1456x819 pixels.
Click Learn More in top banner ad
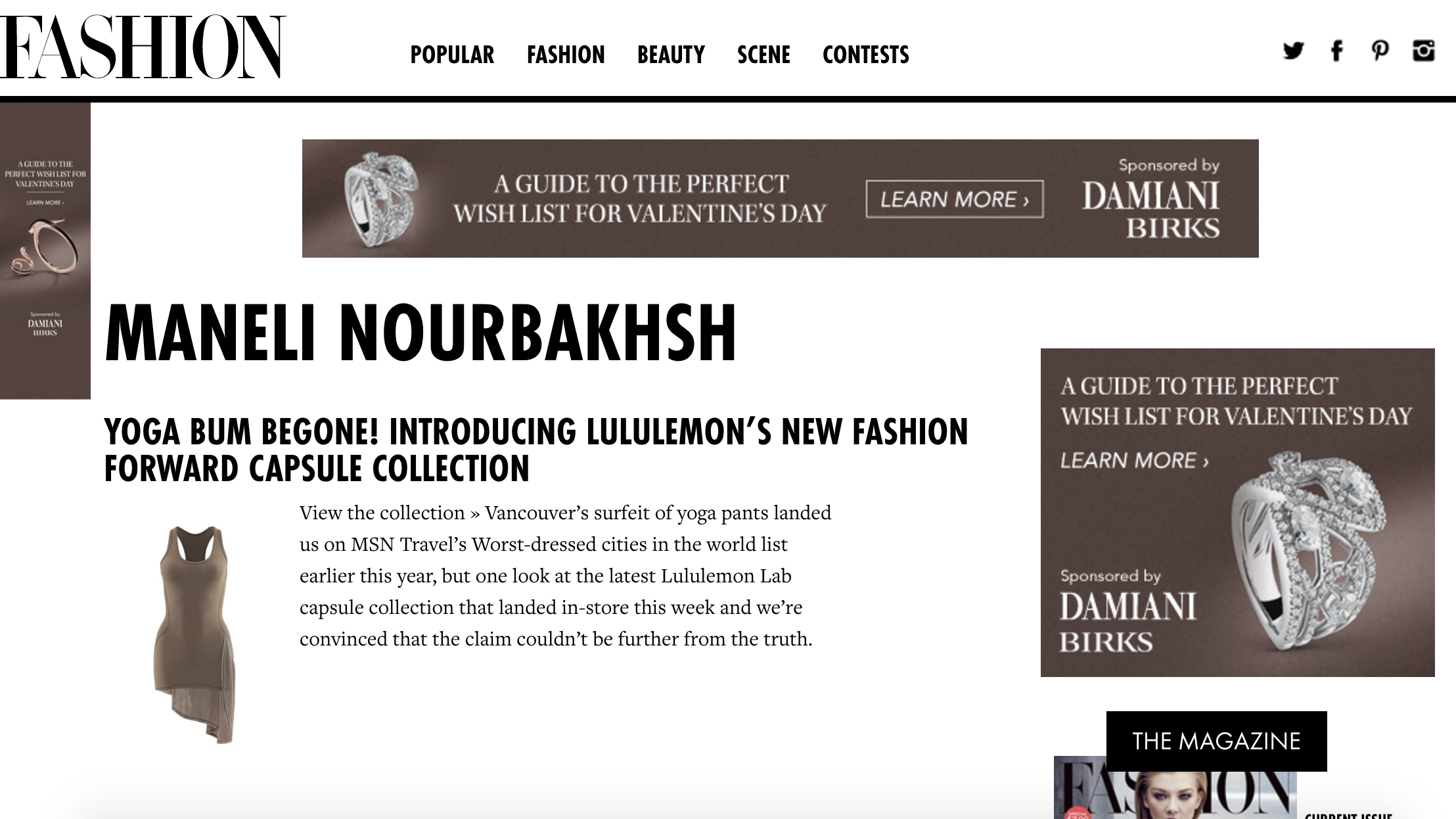coord(955,199)
